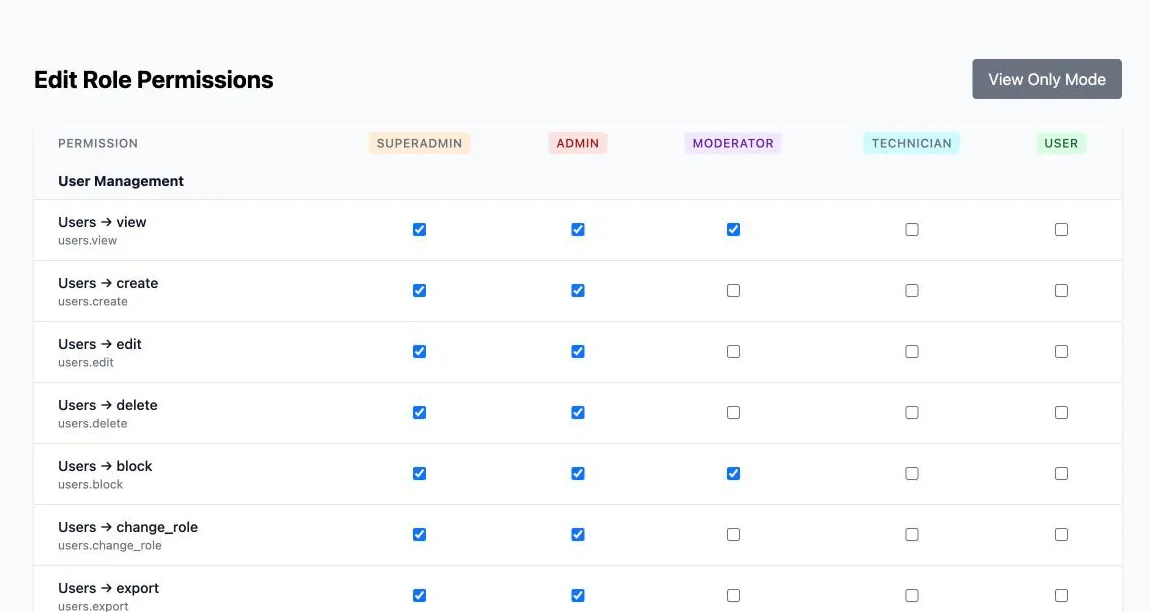This screenshot has width=1150, height=612.
Task: Uncheck Moderator for Users block
Action: coord(733,473)
